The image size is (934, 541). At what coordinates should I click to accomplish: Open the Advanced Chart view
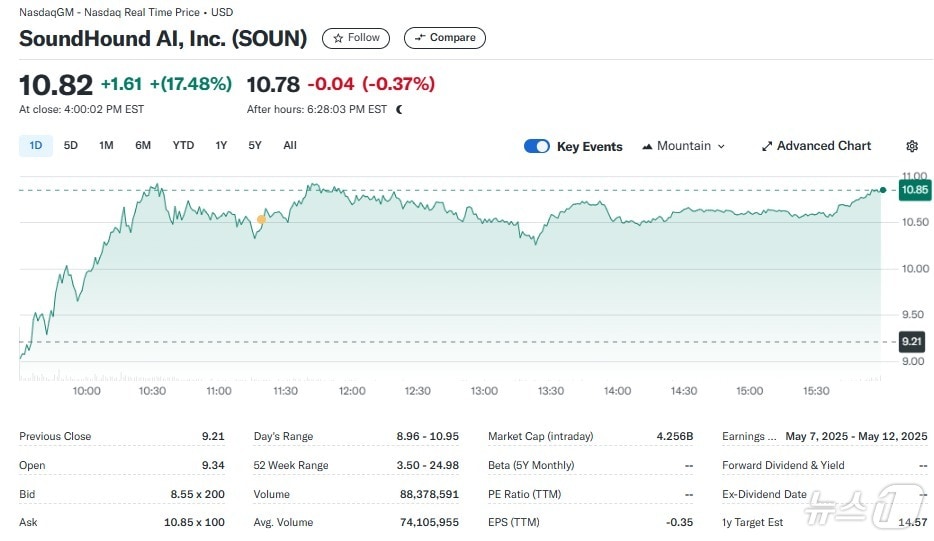pyautogui.click(x=816, y=146)
